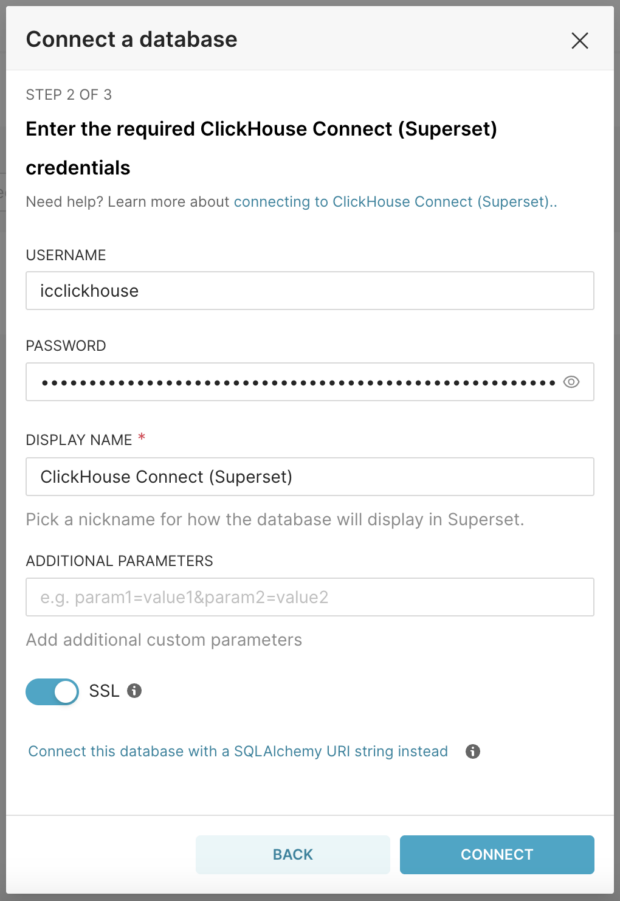Click the USERNAME field containing icclickhouse

point(310,290)
